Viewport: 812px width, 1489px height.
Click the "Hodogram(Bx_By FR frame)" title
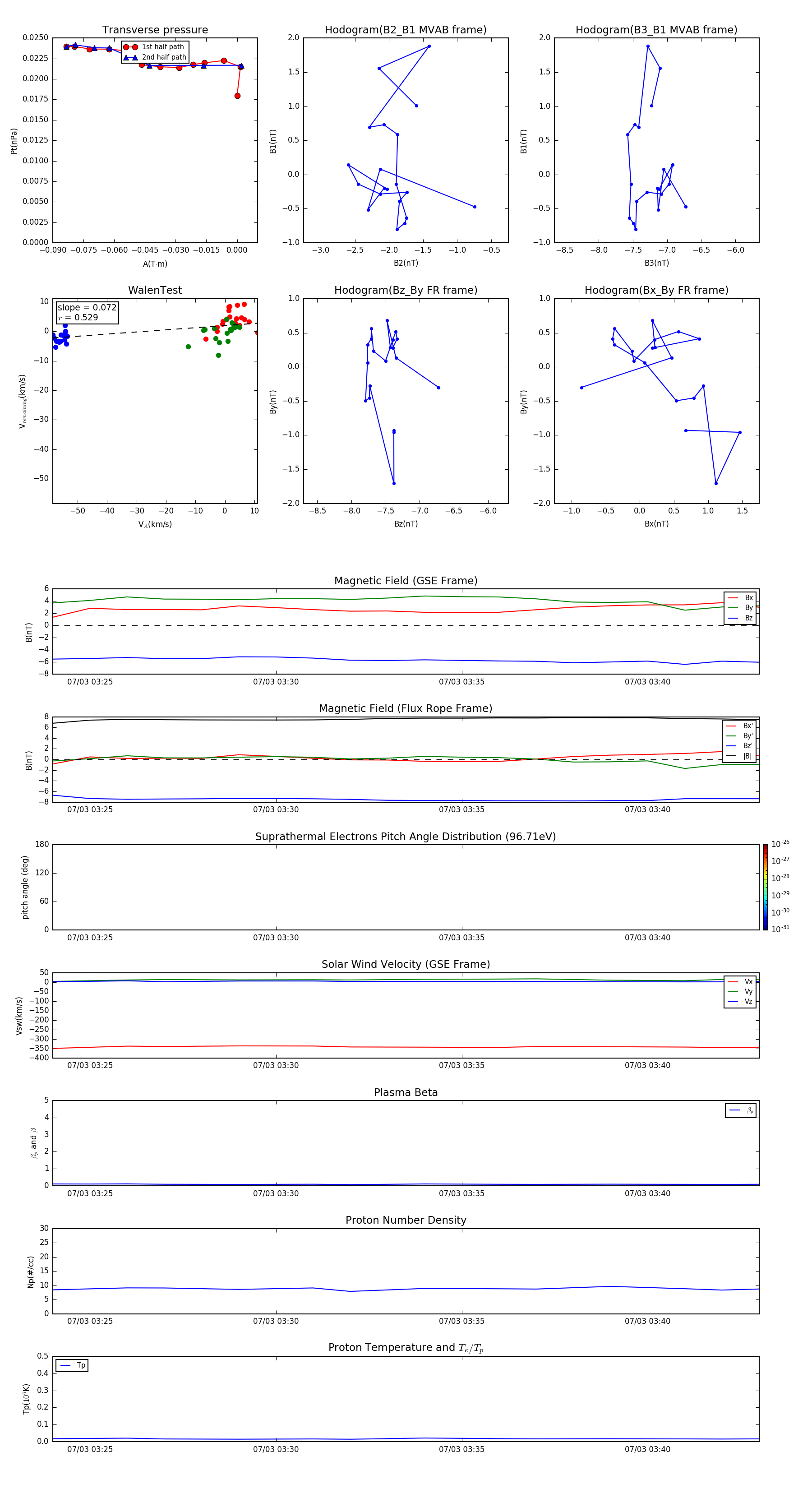656,290
